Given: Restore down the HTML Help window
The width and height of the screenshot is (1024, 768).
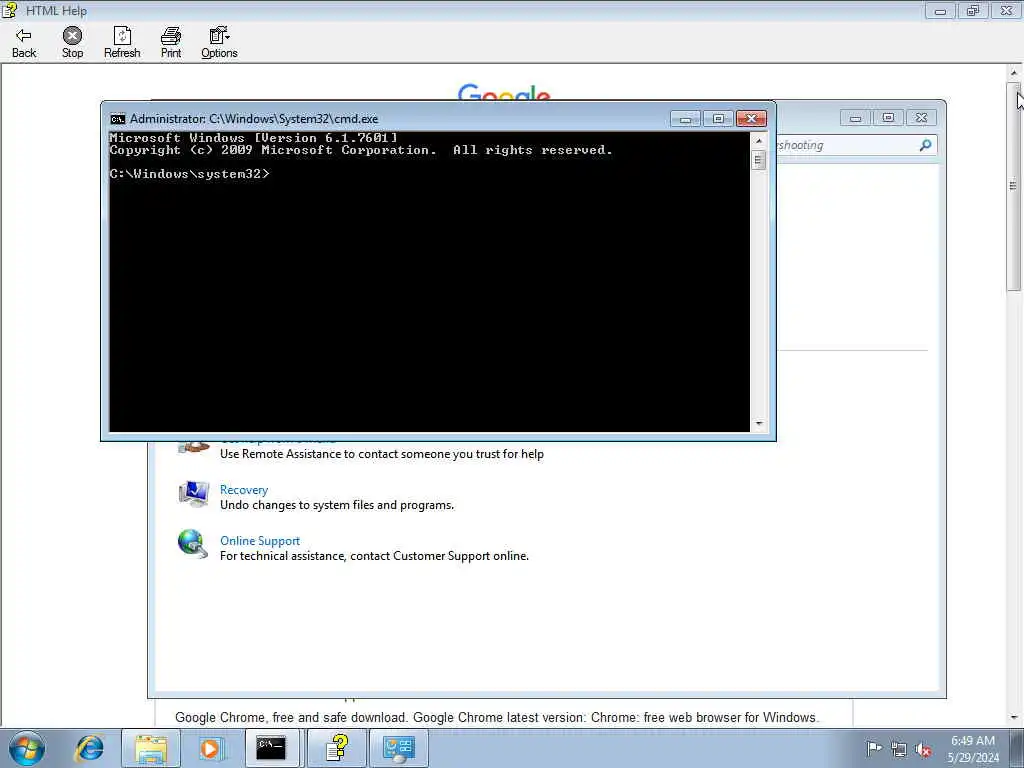Looking at the screenshot, I should click(x=973, y=10).
